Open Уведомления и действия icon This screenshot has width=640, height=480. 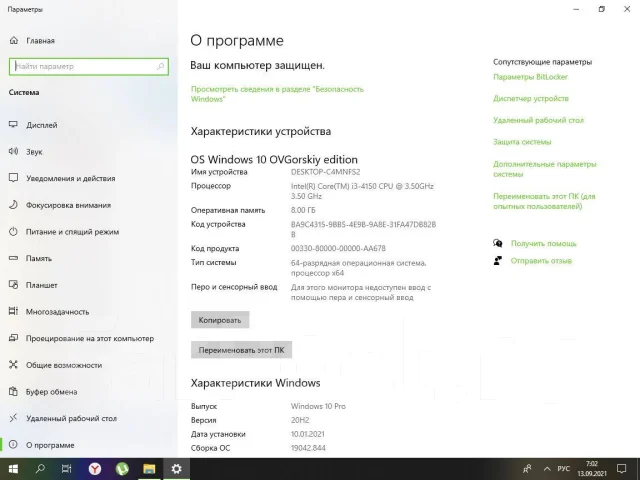(13, 178)
